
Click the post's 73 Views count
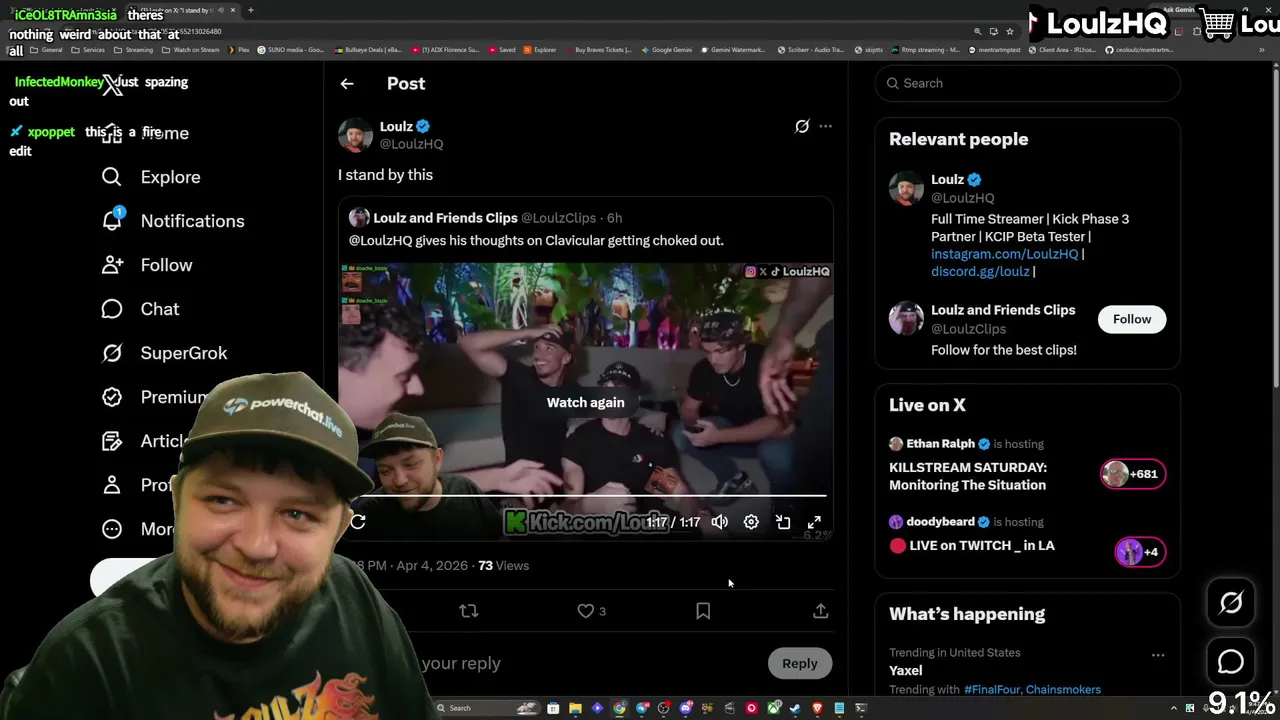point(503,566)
